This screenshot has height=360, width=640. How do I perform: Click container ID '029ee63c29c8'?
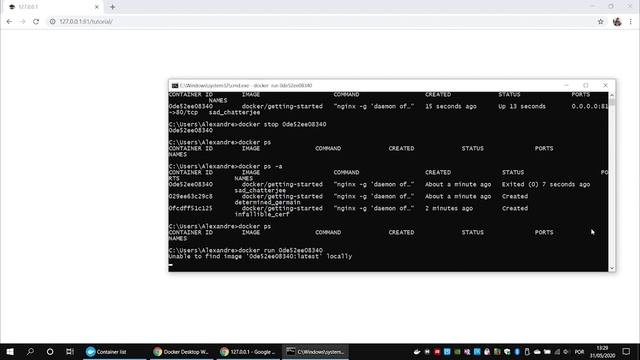coord(191,196)
